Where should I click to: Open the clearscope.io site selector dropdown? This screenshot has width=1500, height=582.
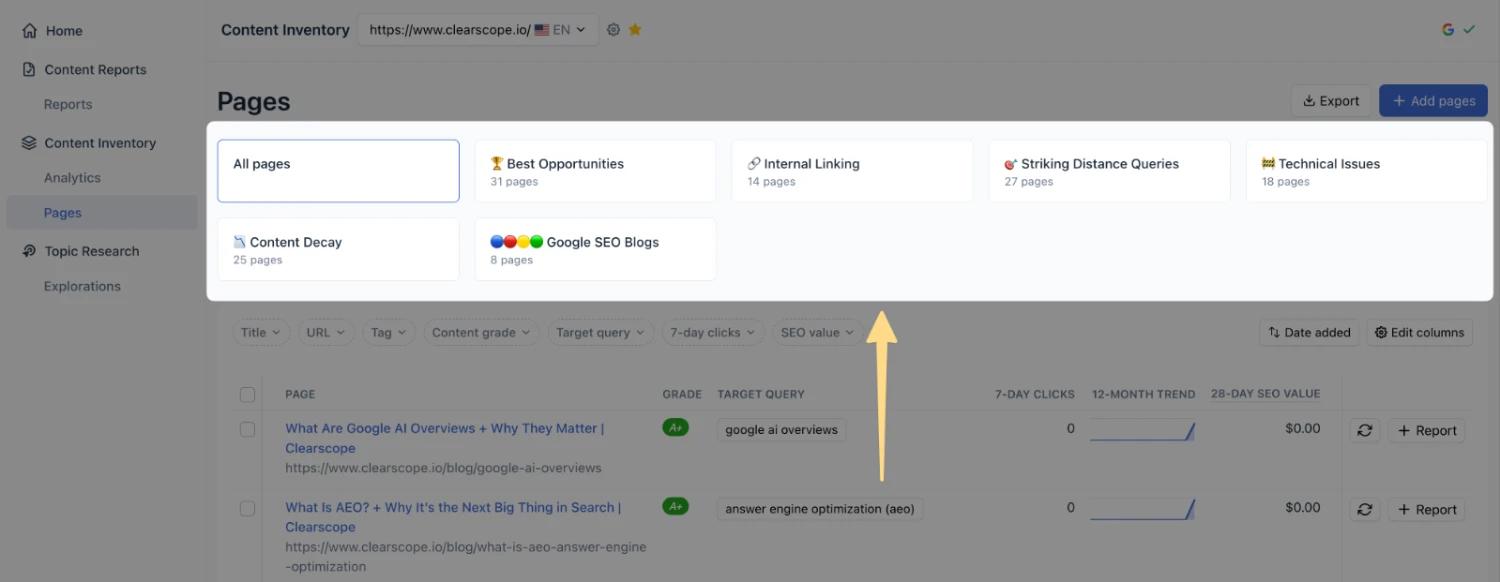point(478,30)
